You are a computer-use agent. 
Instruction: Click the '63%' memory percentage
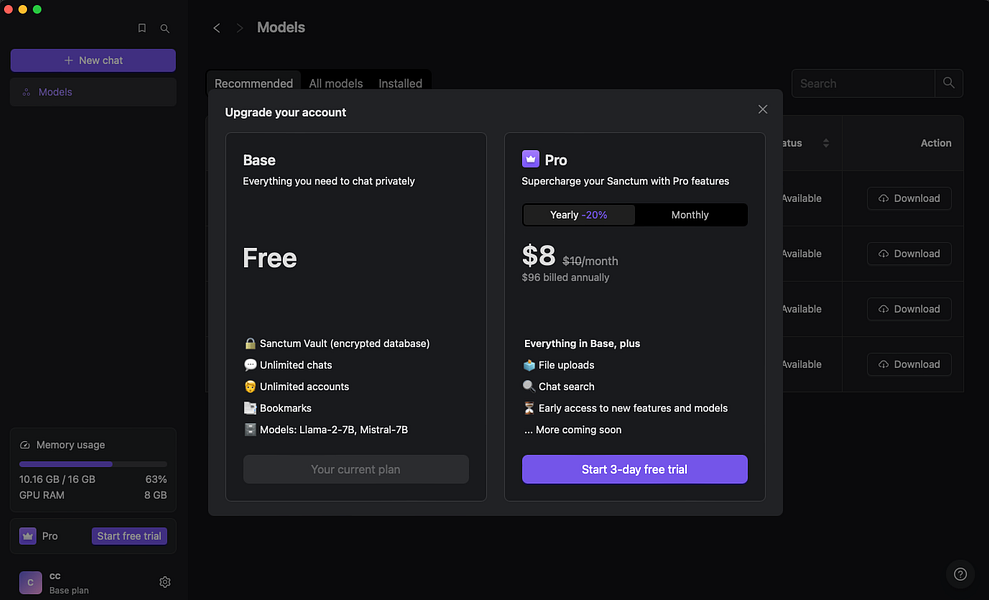pyautogui.click(x=156, y=479)
